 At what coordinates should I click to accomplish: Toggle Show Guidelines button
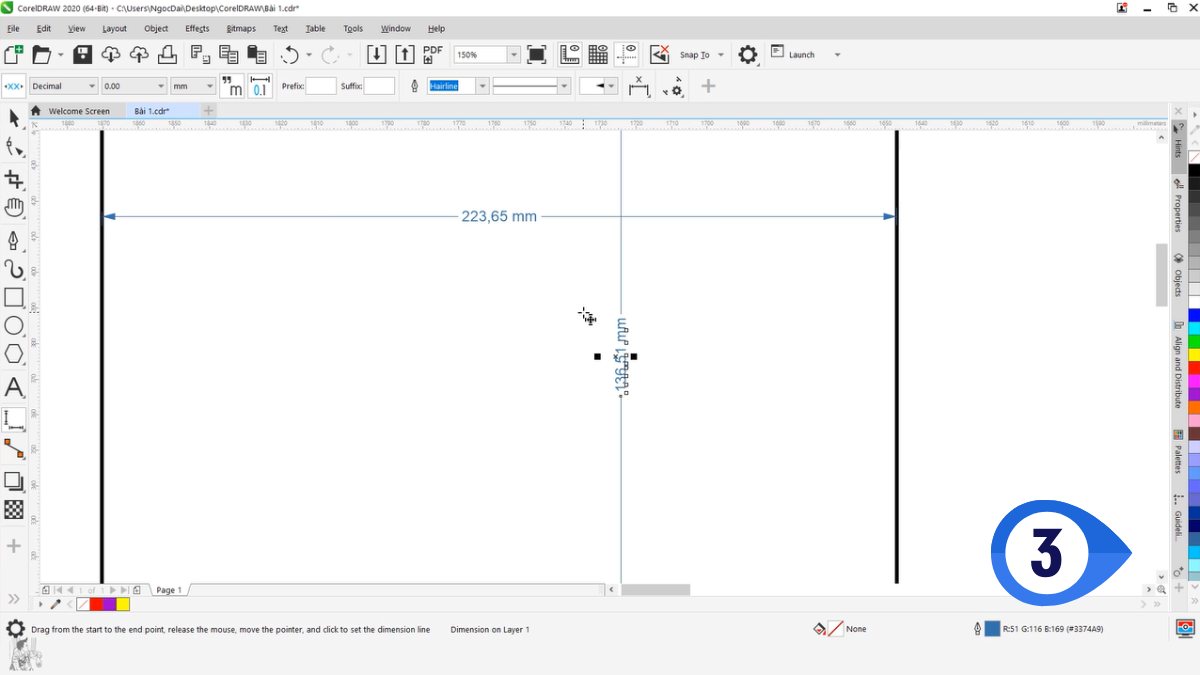tap(627, 54)
